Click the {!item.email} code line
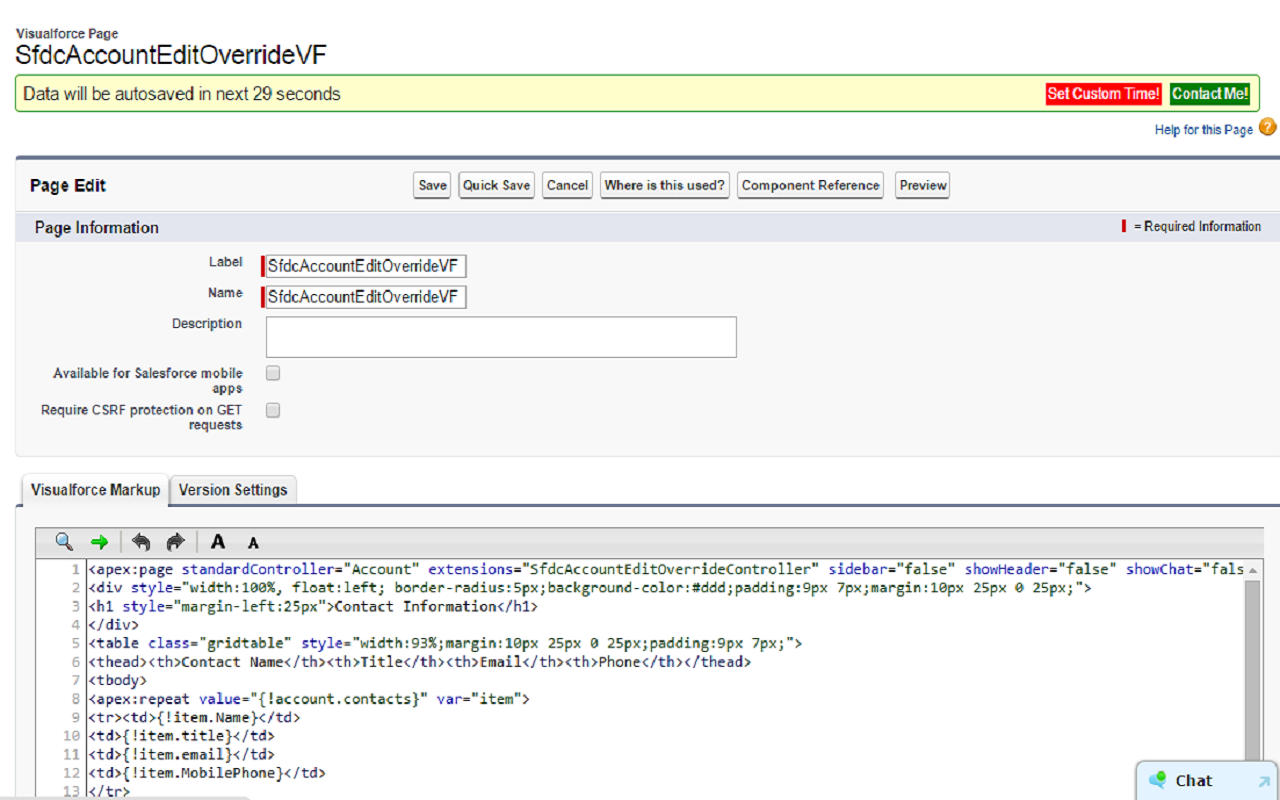1280x800 pixels. point(181,754)
